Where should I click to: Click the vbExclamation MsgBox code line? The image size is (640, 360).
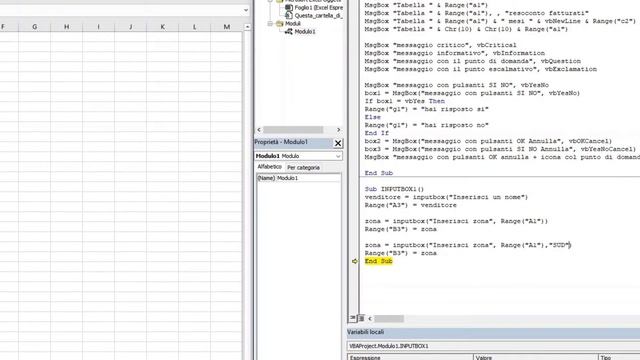[480, 69]
